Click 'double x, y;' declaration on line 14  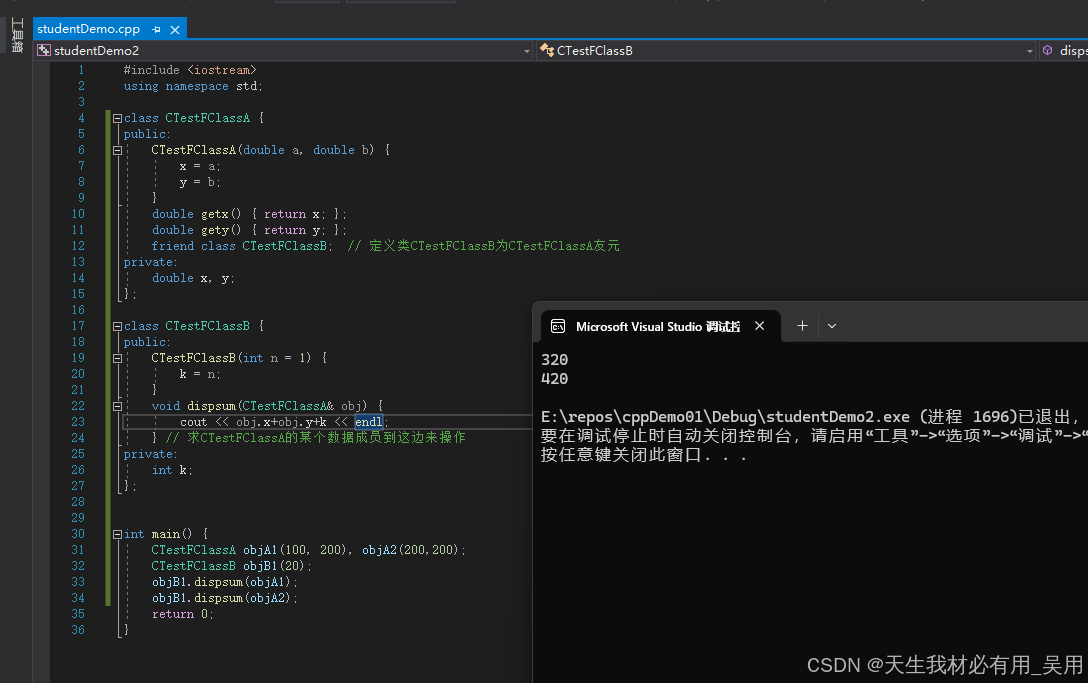coord(193,278)
